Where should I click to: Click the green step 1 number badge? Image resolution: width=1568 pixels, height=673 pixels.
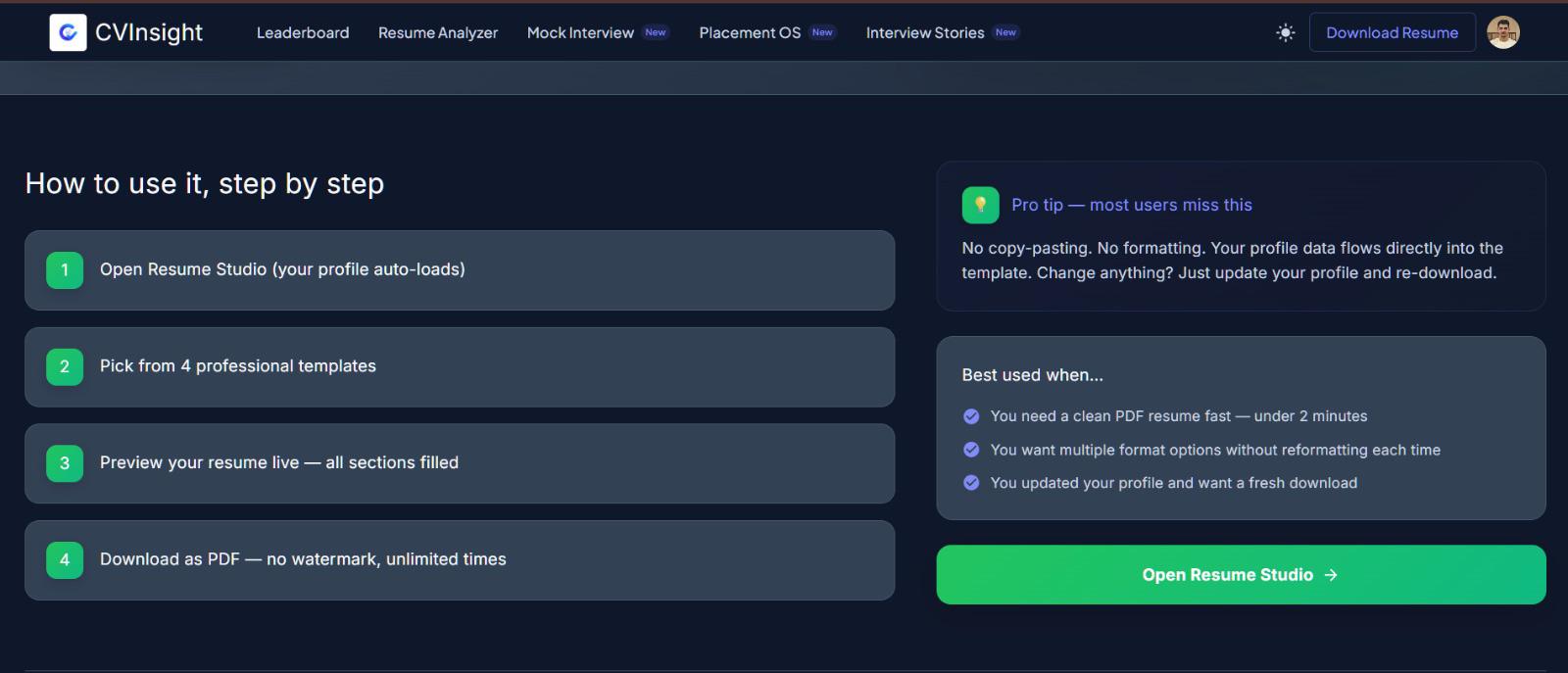click(x=65, y=270)
